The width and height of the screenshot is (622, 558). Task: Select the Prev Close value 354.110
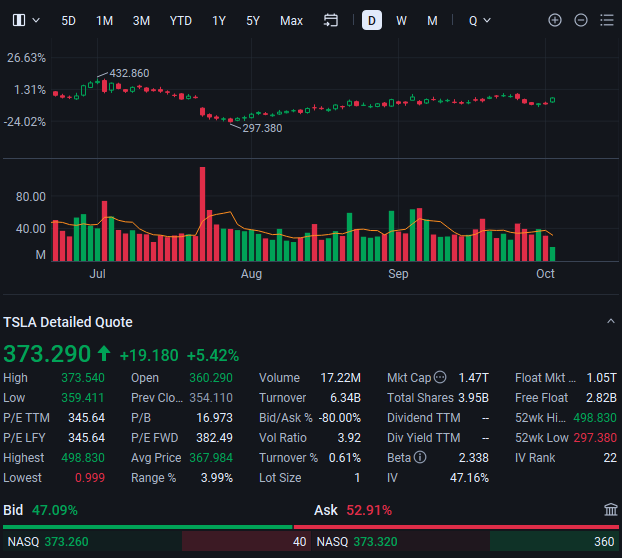click(x=211, y=398)
